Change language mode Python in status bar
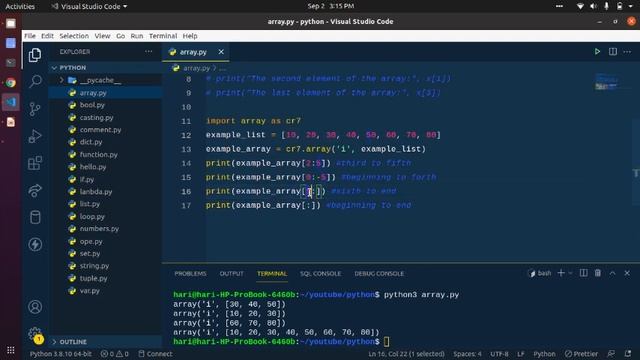This screenshot has height=360, width=640. (x=544, y=353)
